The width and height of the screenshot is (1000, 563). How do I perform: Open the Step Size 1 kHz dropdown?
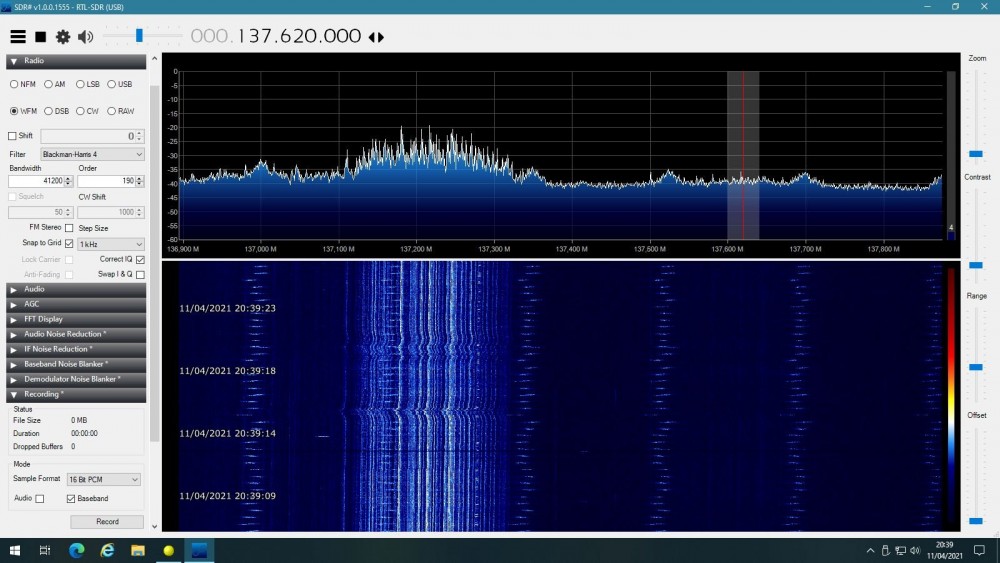(111, 244)
